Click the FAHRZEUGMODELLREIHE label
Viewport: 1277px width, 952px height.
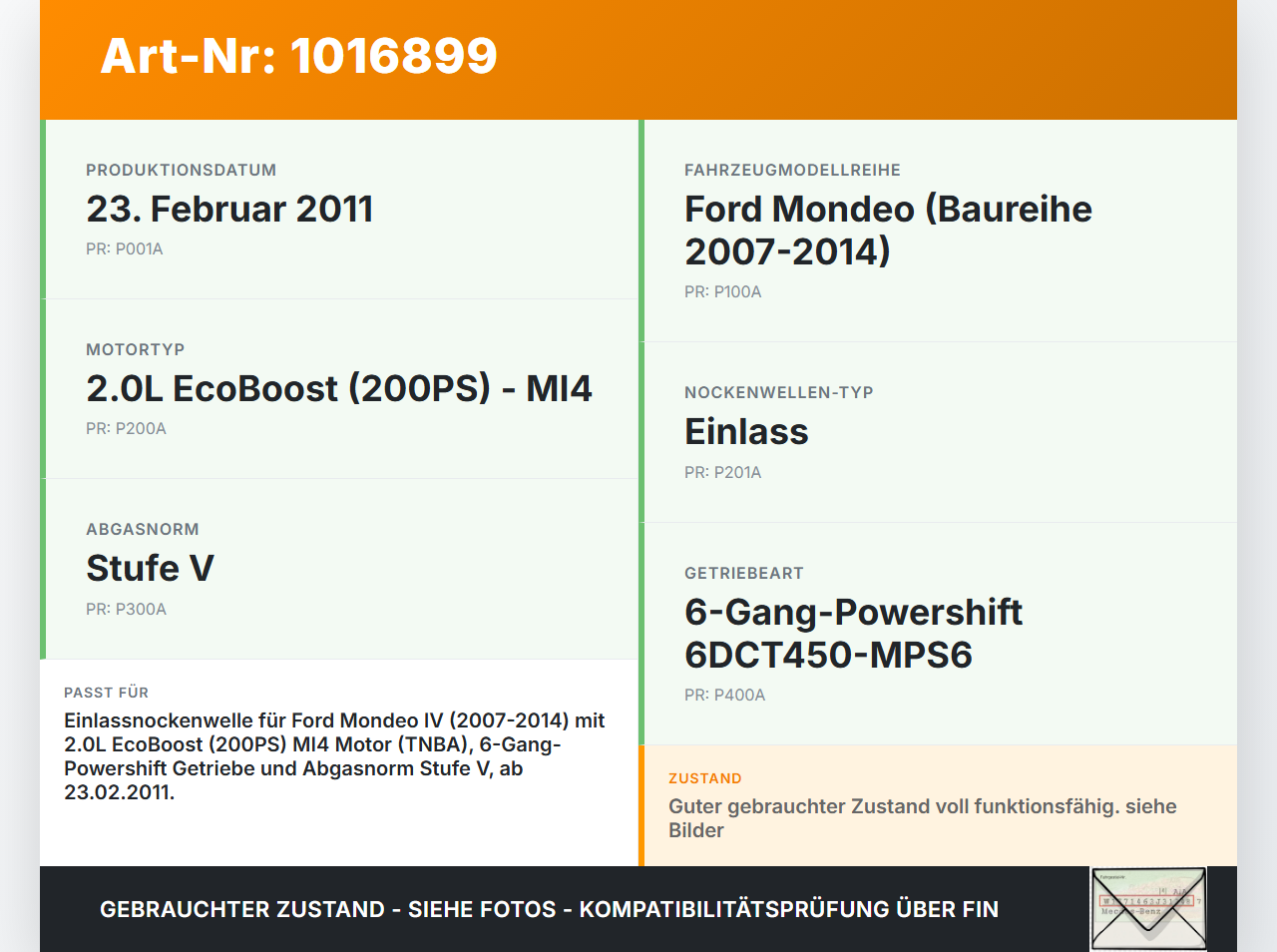792,170
